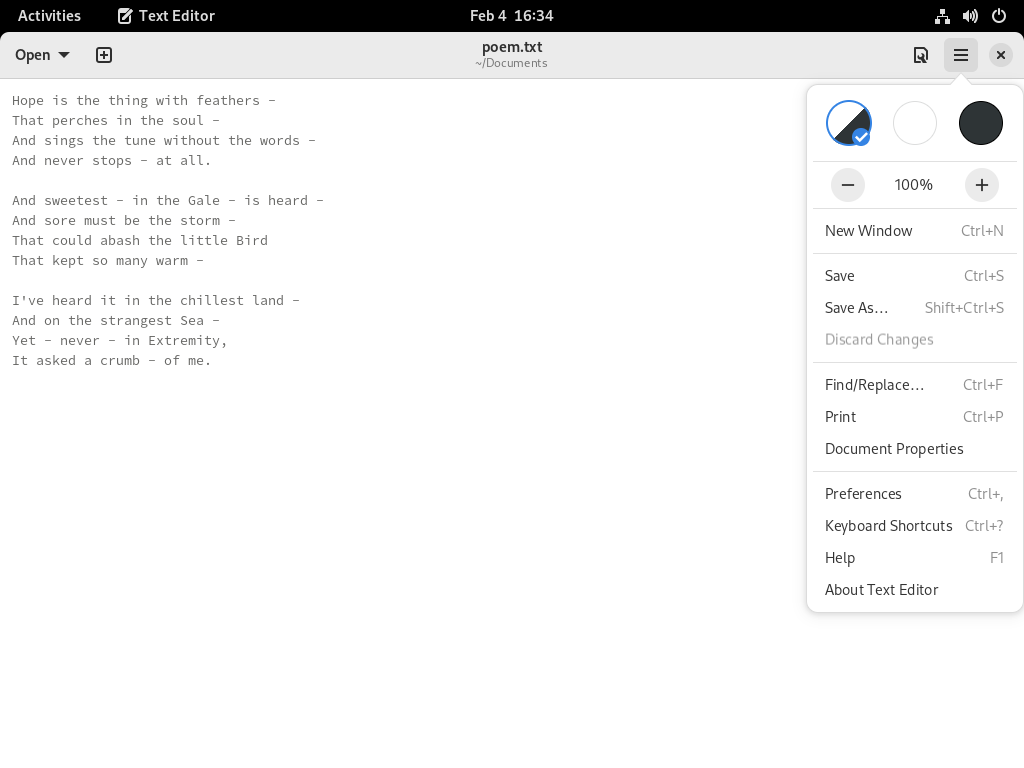
Task: Click the zoom out minus button
Action: click(848, 185)
